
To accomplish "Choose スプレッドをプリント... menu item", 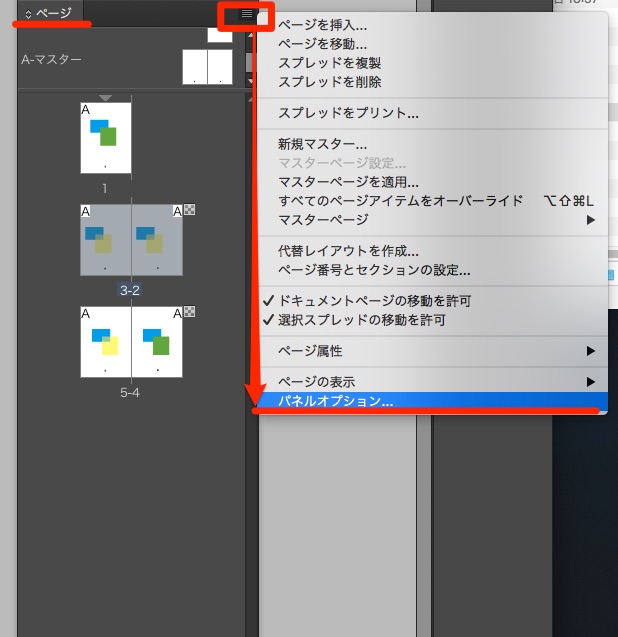I will pos(433,113).
